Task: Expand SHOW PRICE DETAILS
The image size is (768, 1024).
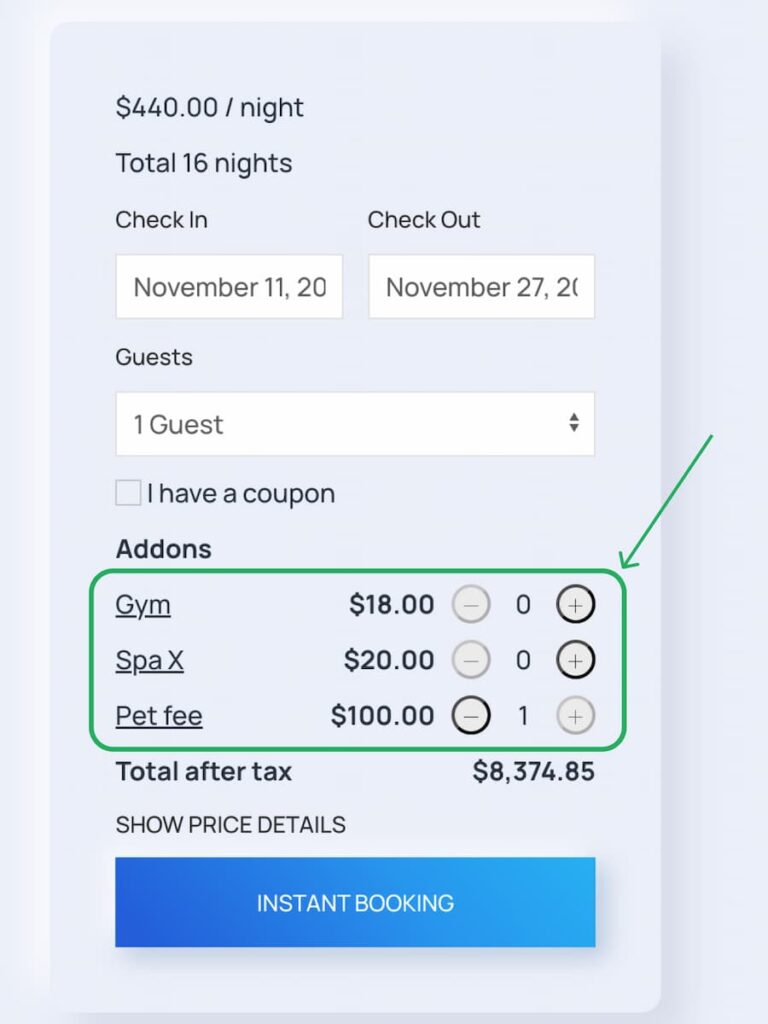Action: click(230, 825)
